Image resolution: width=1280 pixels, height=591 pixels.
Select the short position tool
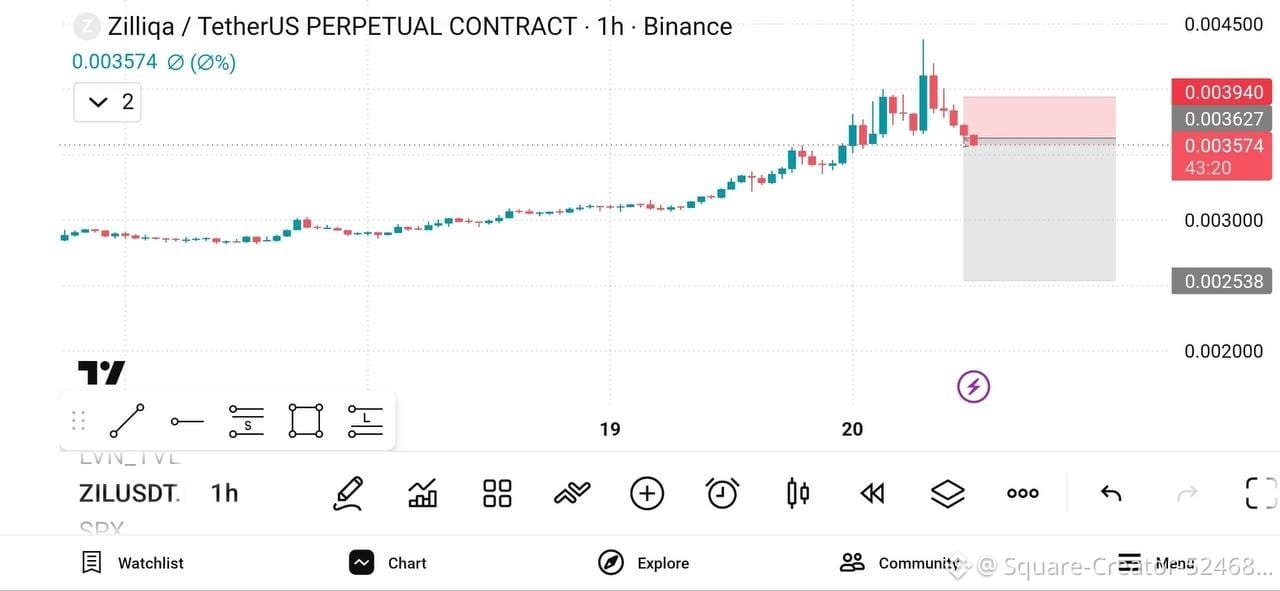click(x=246, y=421)
